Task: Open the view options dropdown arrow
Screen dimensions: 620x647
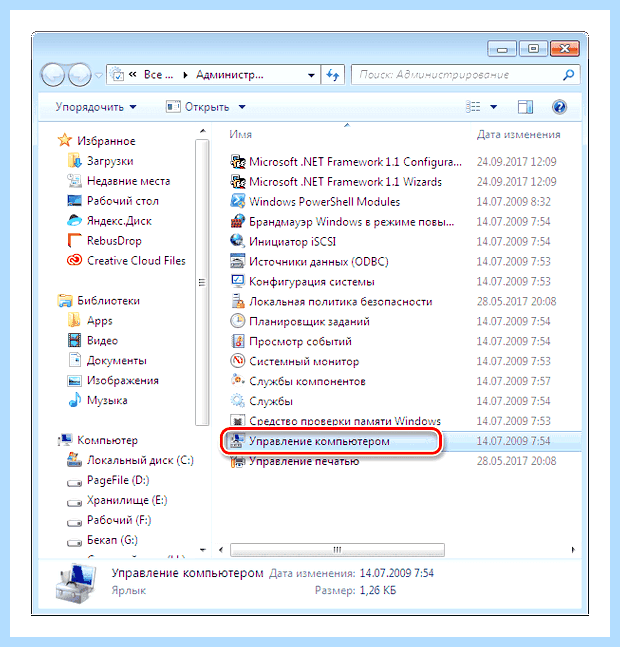Action: (x=493, y=107)
